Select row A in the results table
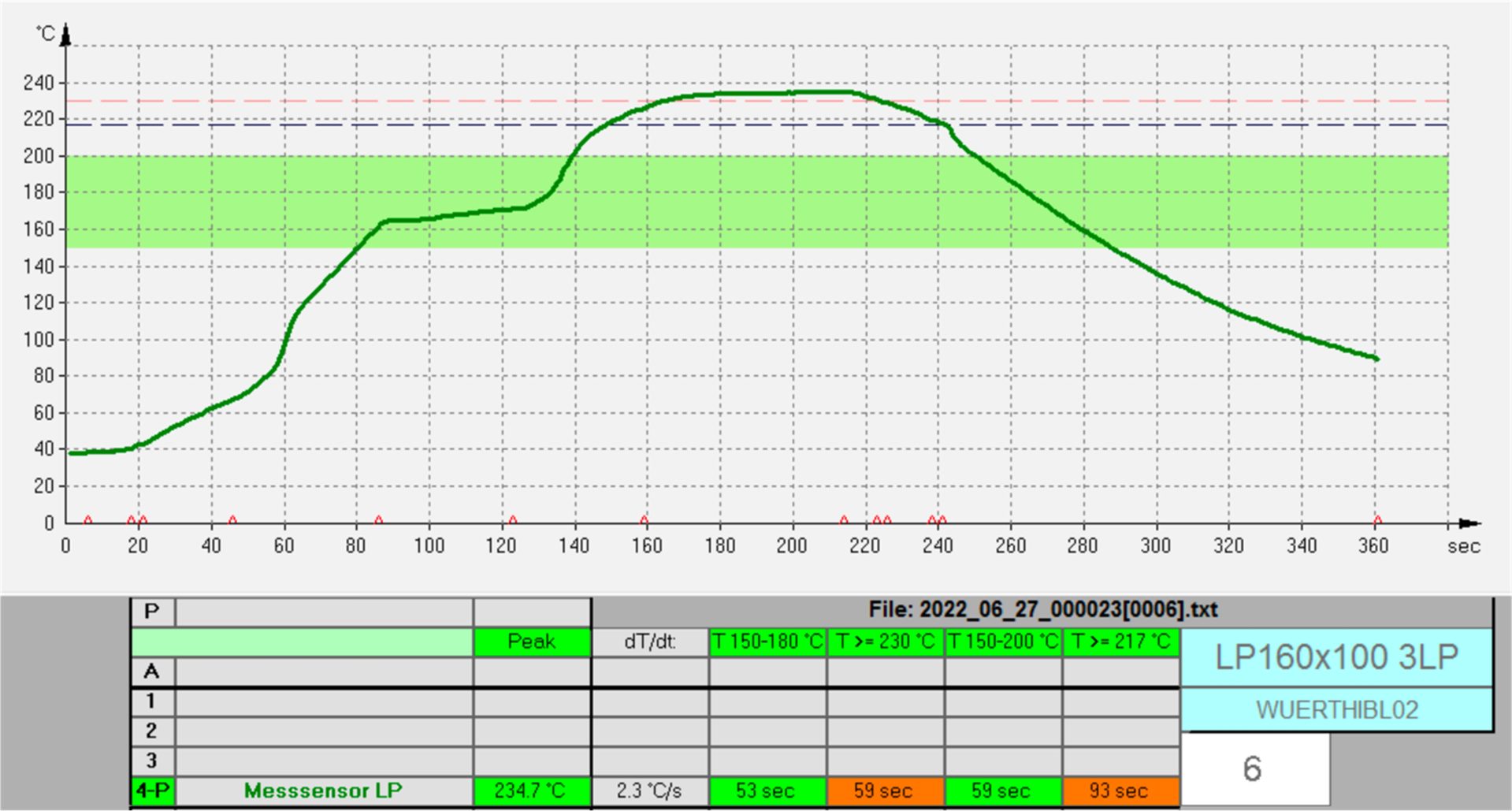Viewport: 1512px width, 811px height. [x=152, y=671]
